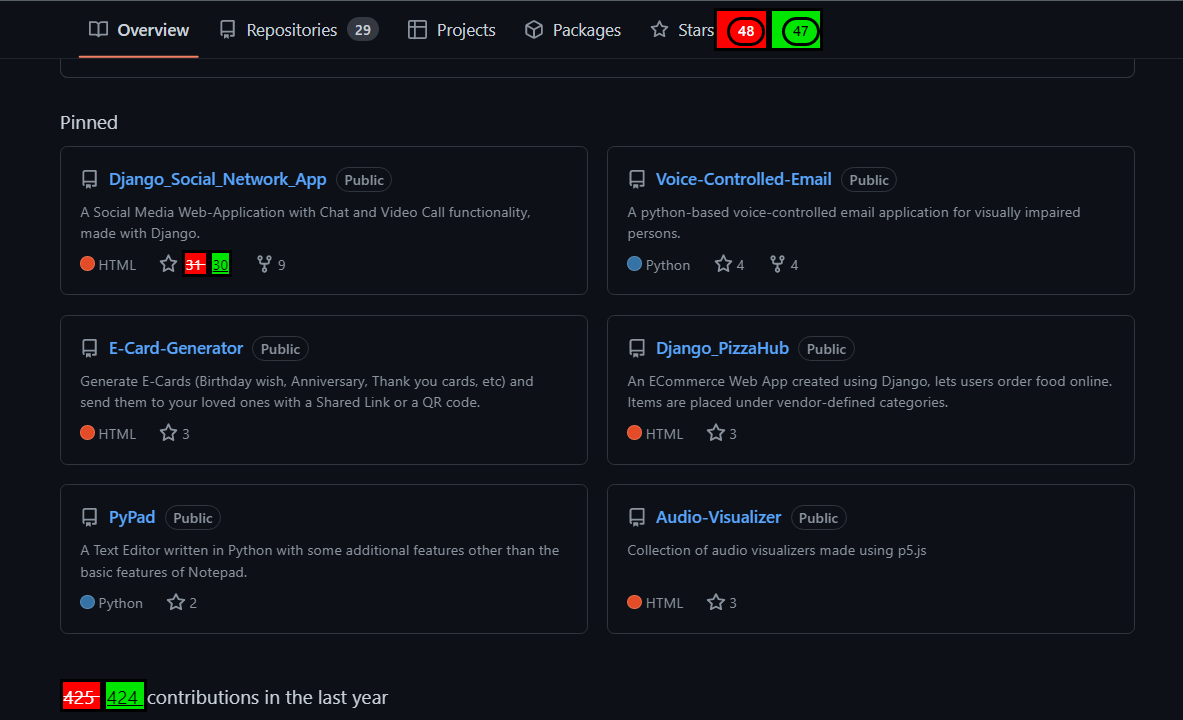Click star icon of Django_PizzaHub

click(x=716, y=433)
